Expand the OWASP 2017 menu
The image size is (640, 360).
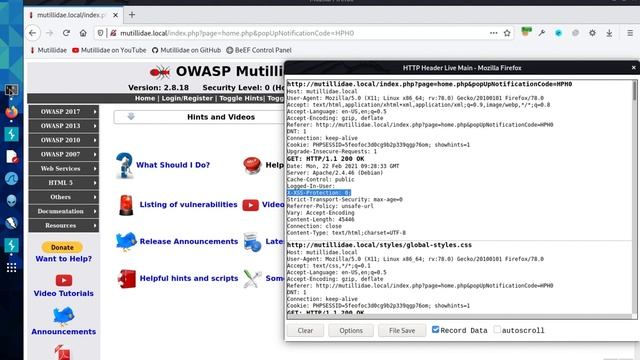64,111
